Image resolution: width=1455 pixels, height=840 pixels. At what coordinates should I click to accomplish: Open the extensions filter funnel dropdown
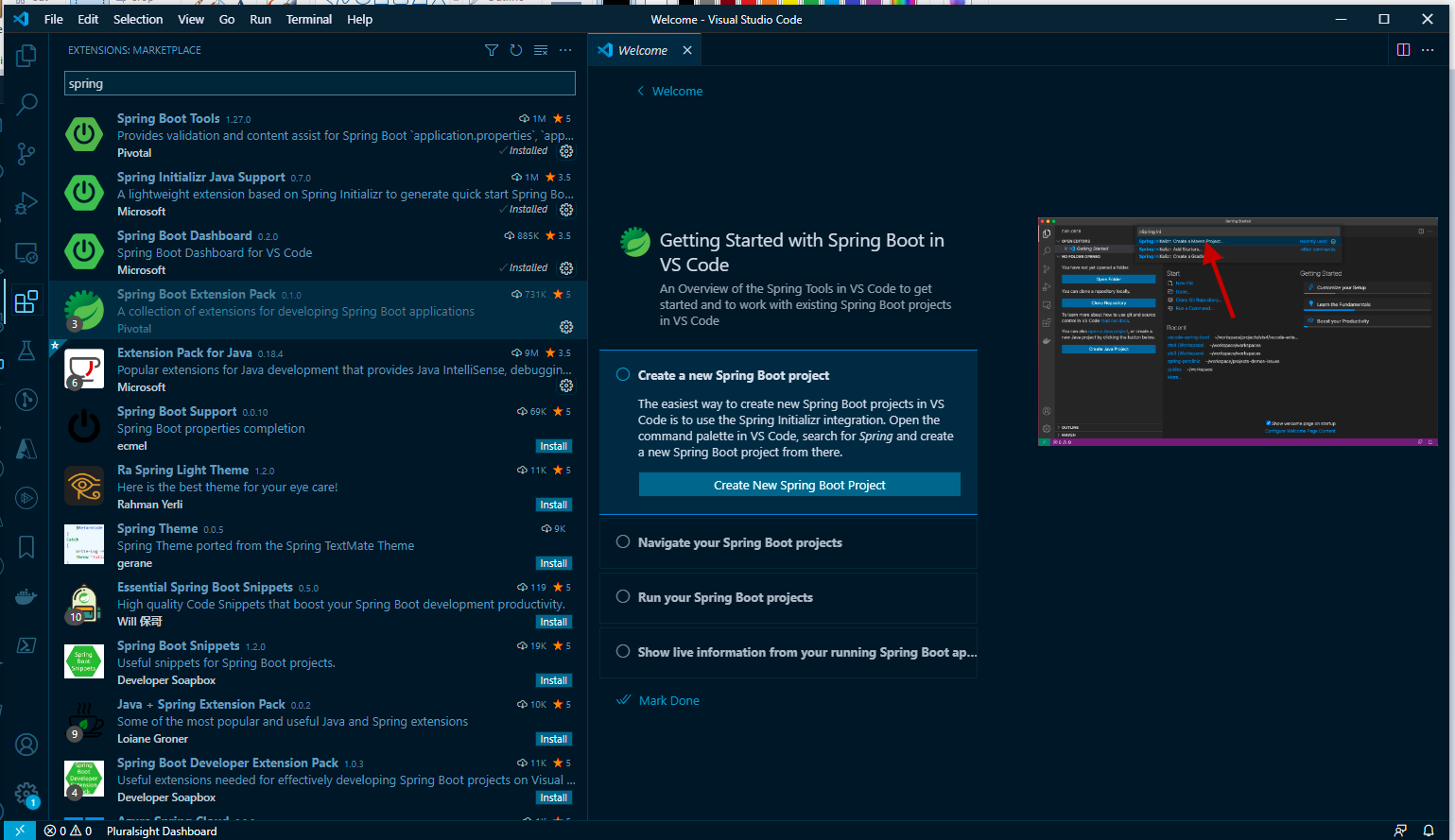click(492, 50)
